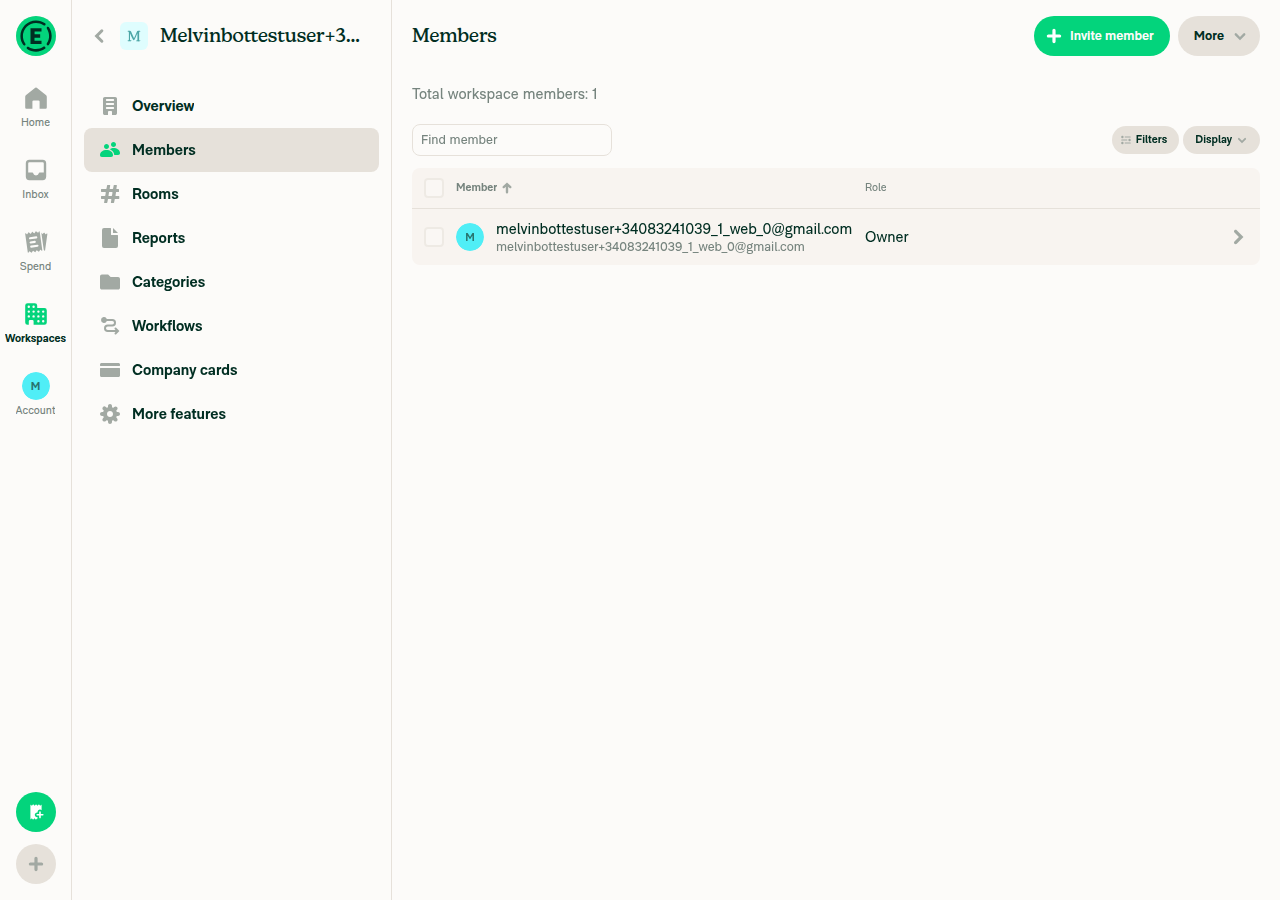
Task: Click the Reports file icon
Action: [x=110, y=238]
